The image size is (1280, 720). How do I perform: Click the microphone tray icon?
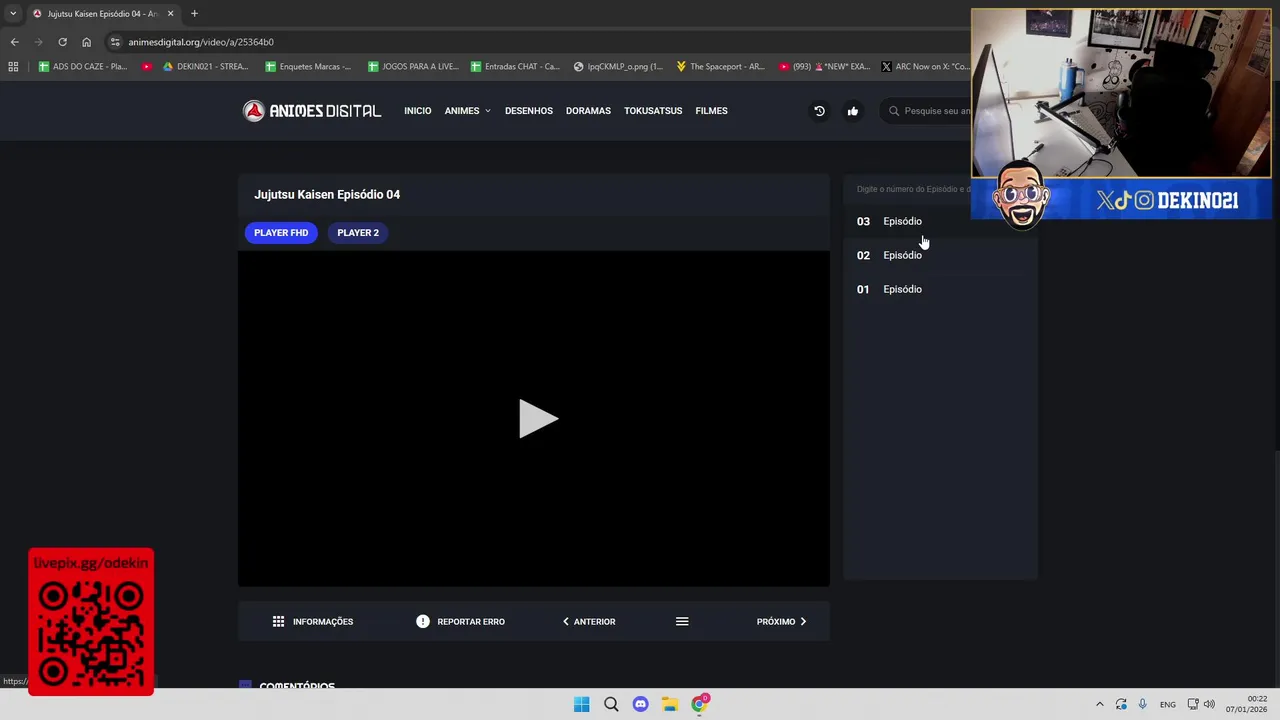point(1143,704)
